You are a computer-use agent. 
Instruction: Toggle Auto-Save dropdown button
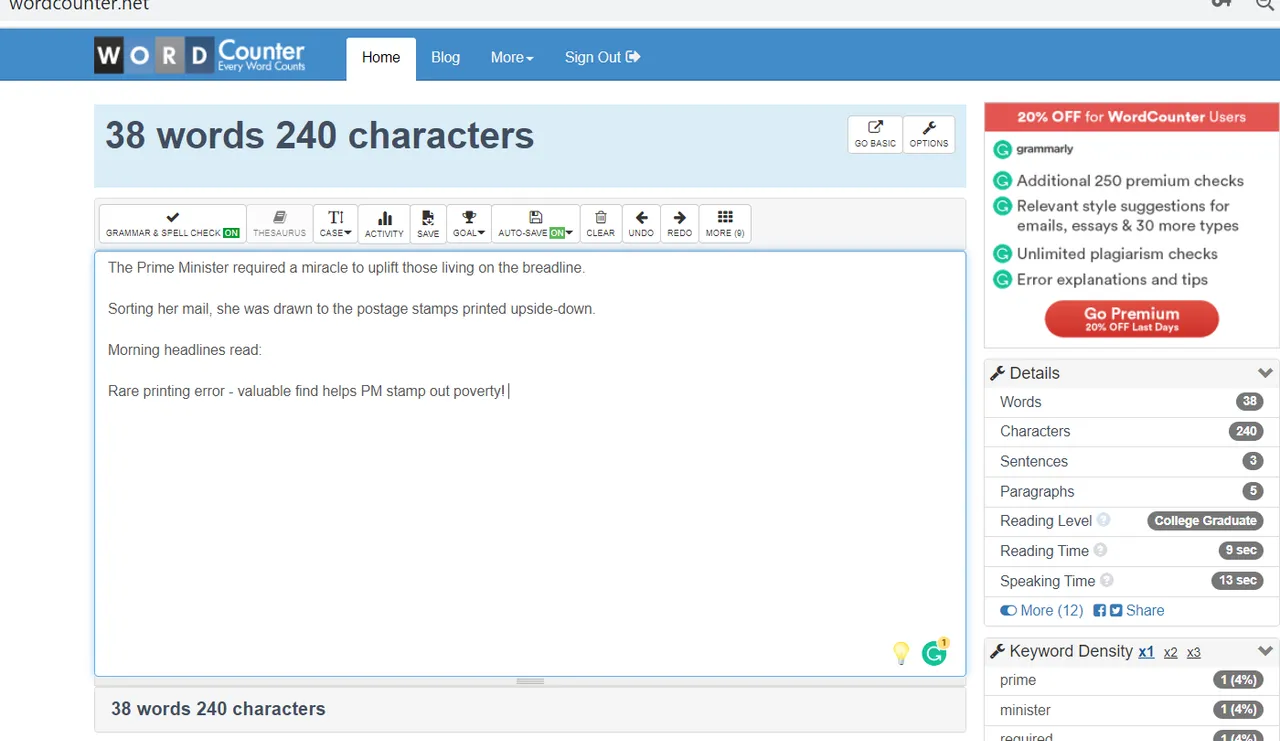[535, 224]
